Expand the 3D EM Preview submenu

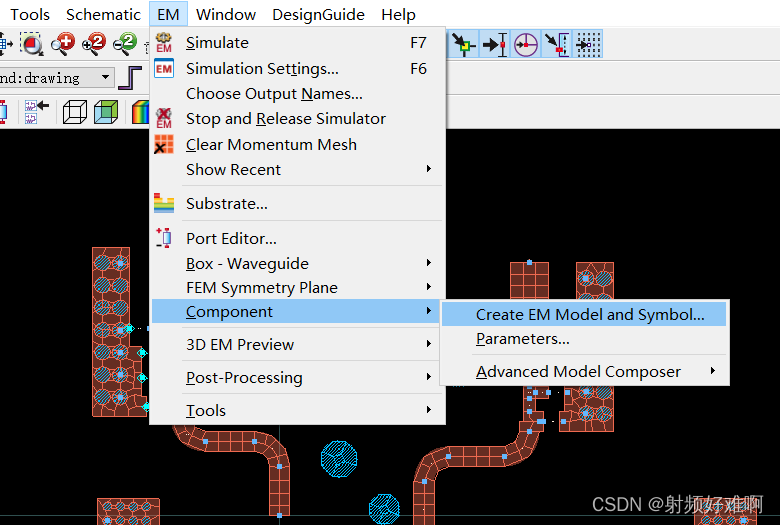tap(297, 344)
